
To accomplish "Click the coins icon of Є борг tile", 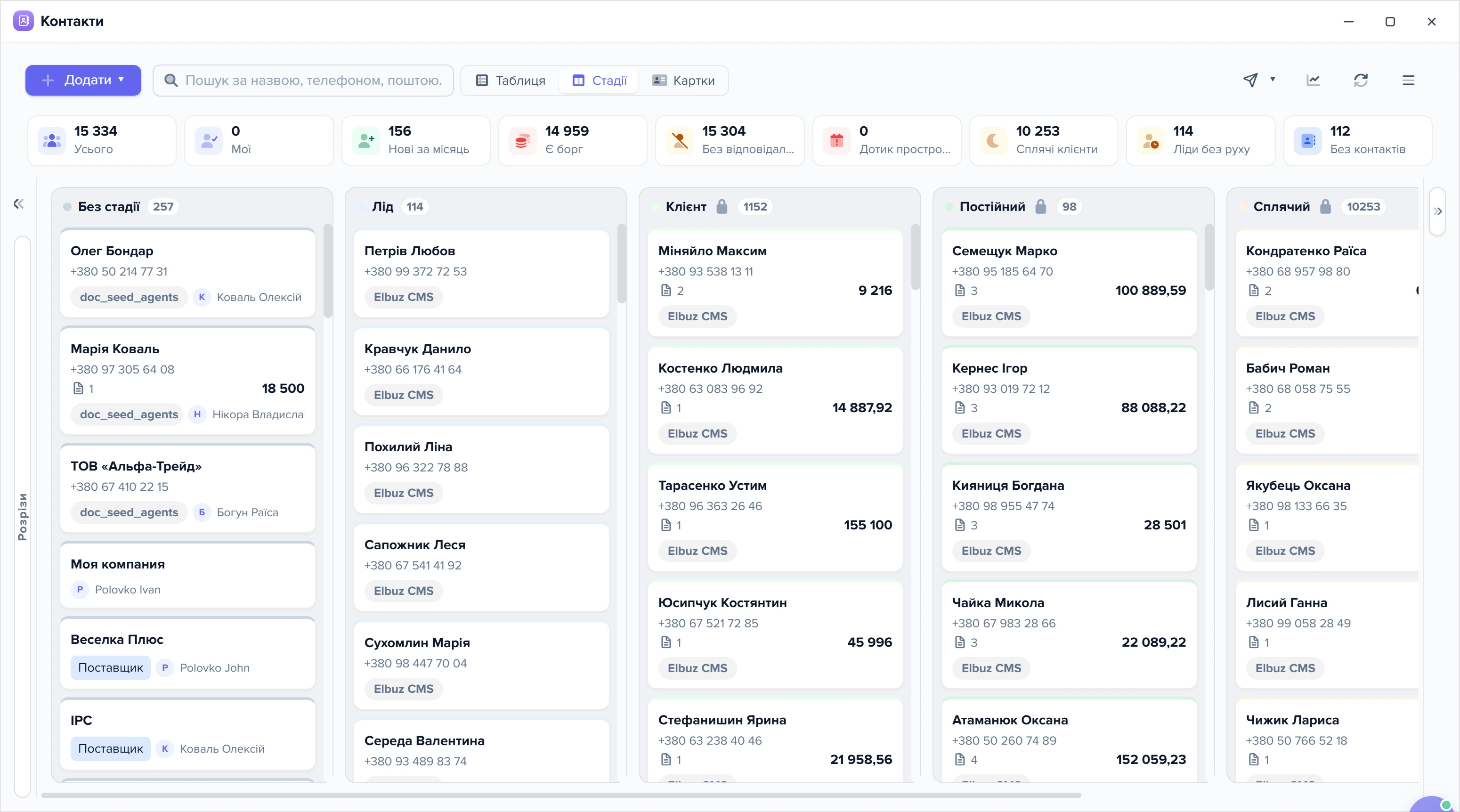I will click(522, 140).
